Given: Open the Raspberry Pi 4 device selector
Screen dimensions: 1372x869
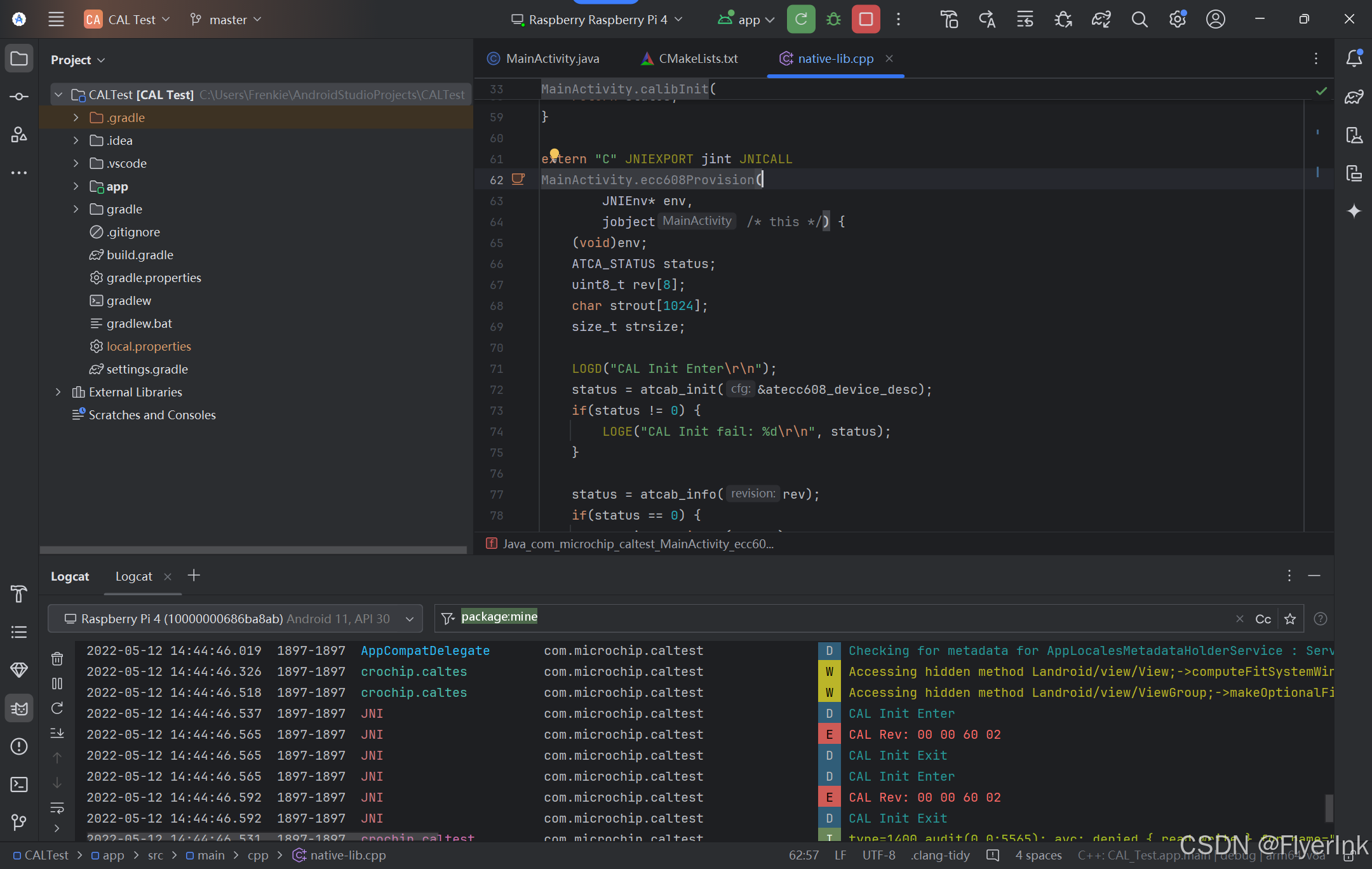Looking at the screenshot, I should (597, 19).
